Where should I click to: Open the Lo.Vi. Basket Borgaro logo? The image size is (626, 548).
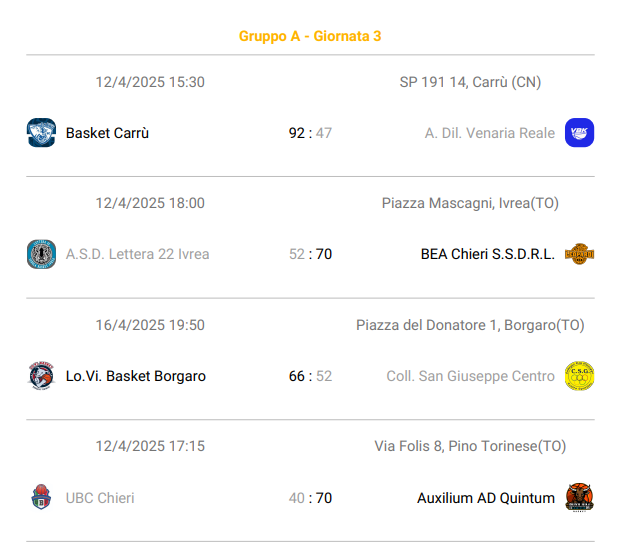41,376
